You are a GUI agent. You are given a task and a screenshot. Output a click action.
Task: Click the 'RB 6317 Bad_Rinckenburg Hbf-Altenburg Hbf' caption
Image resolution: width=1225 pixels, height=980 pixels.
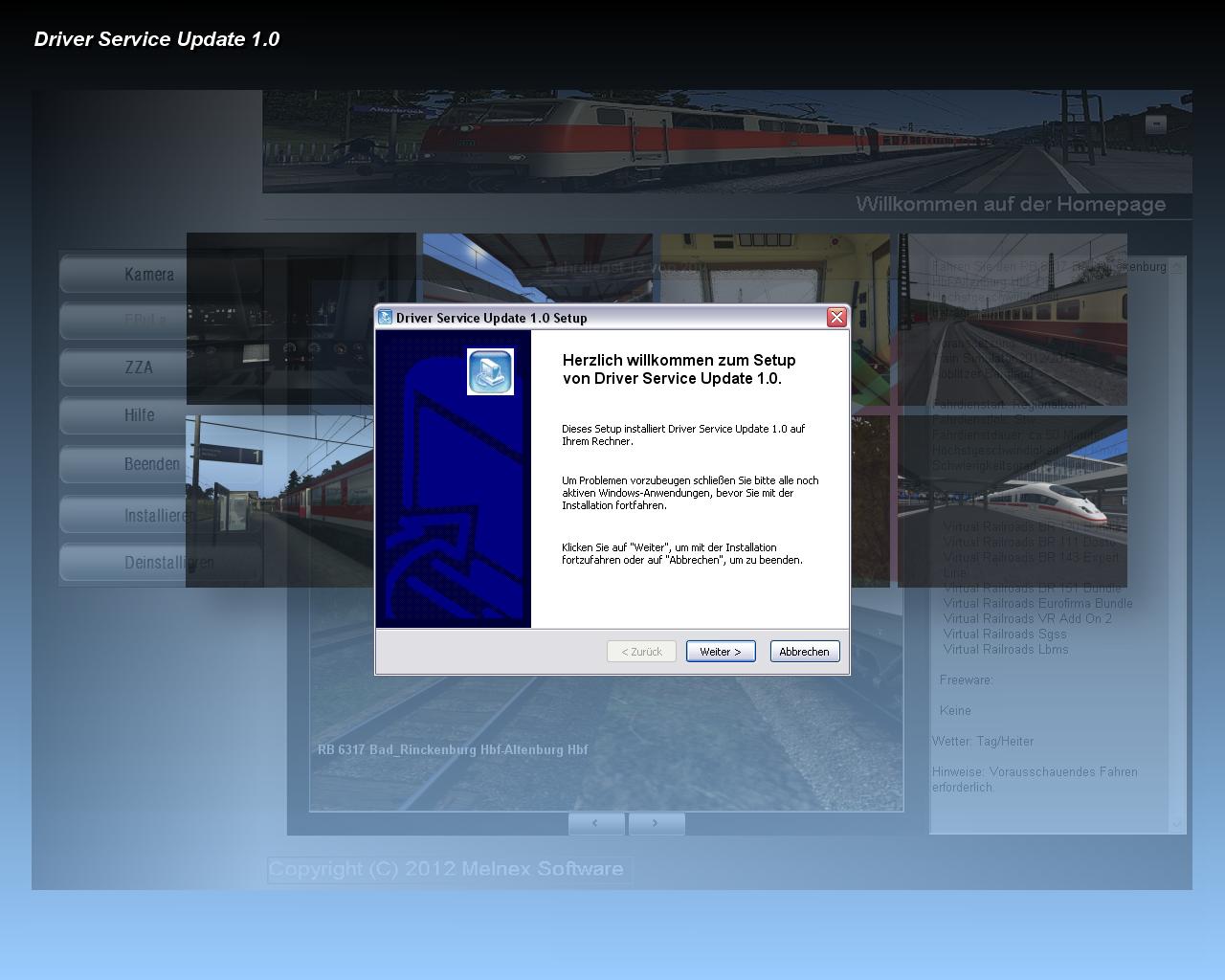click(453, 749)
